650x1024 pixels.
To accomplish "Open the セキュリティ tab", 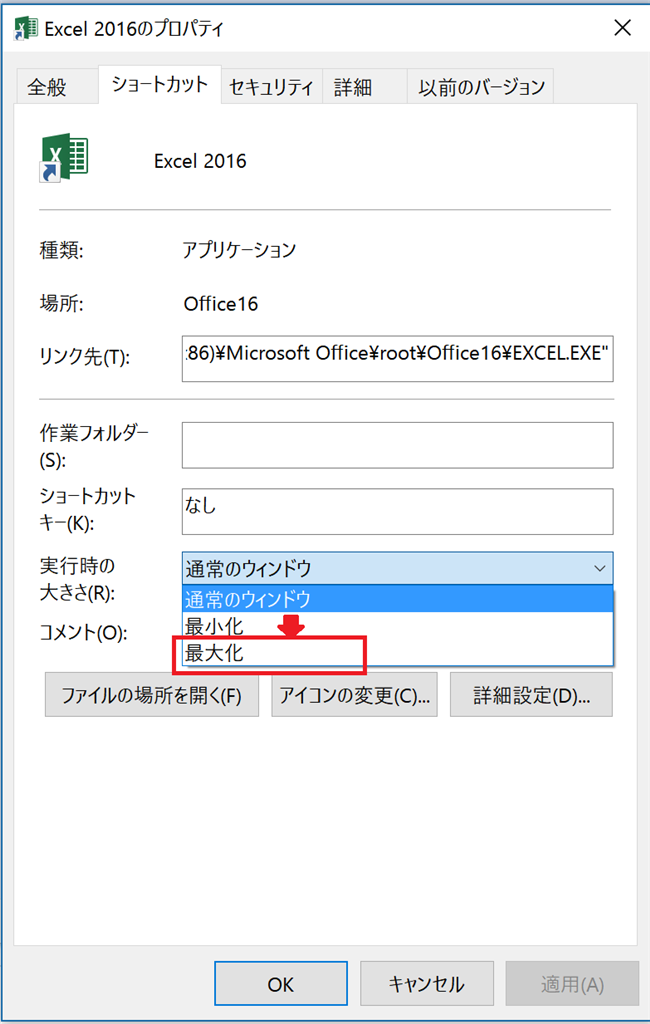I will [x=271, y=87].
